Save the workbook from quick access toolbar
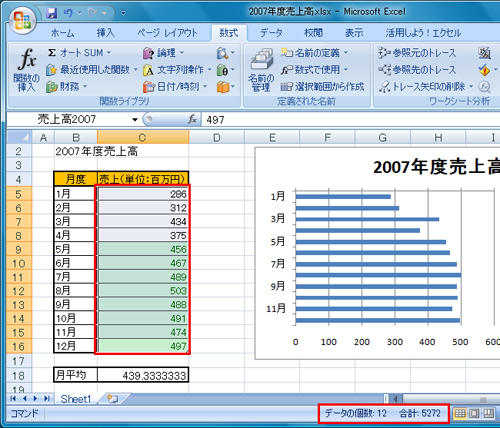The height and width of the screenshot is (428, 500). click(51, 13)
